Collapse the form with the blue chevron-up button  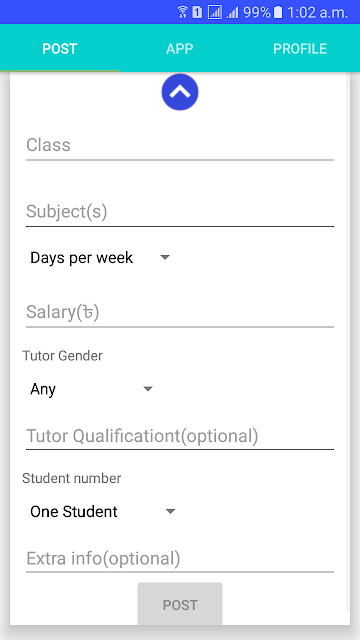click(180, 92)
